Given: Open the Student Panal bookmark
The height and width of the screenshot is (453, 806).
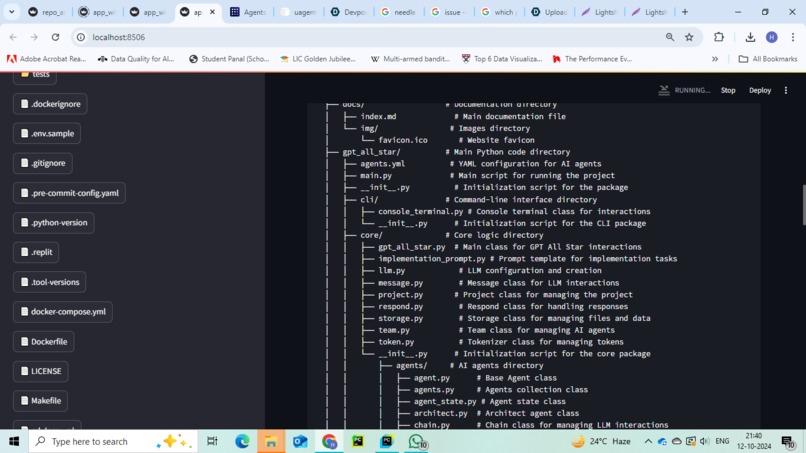Looking at the screenshot, I should pyautogui.click(x=229, y=59).
